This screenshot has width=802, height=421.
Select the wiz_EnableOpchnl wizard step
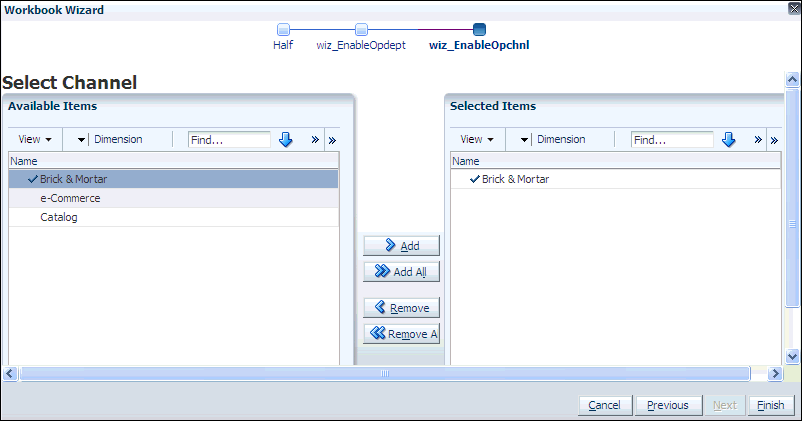point(479,29)
